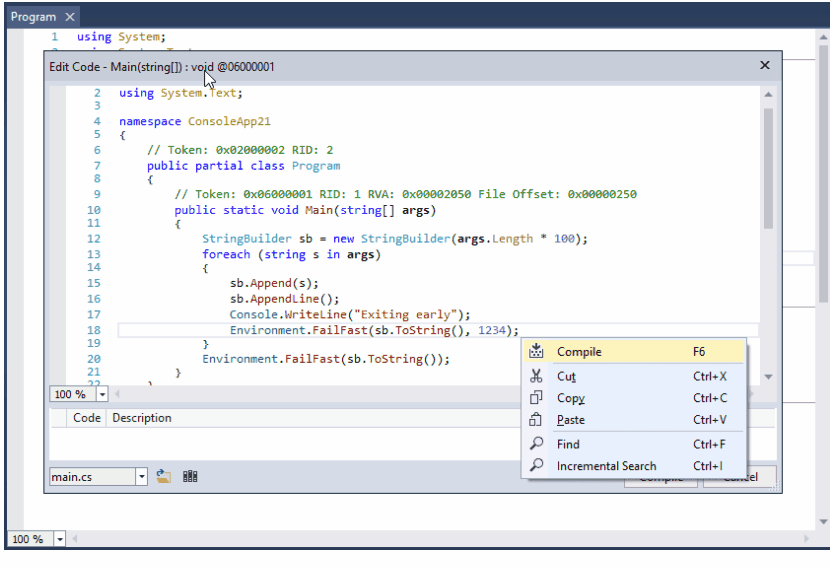The height and width of the screenshot is (568, 830).
Task: Click the Copy icon in context menu
Action: point(536,399)
